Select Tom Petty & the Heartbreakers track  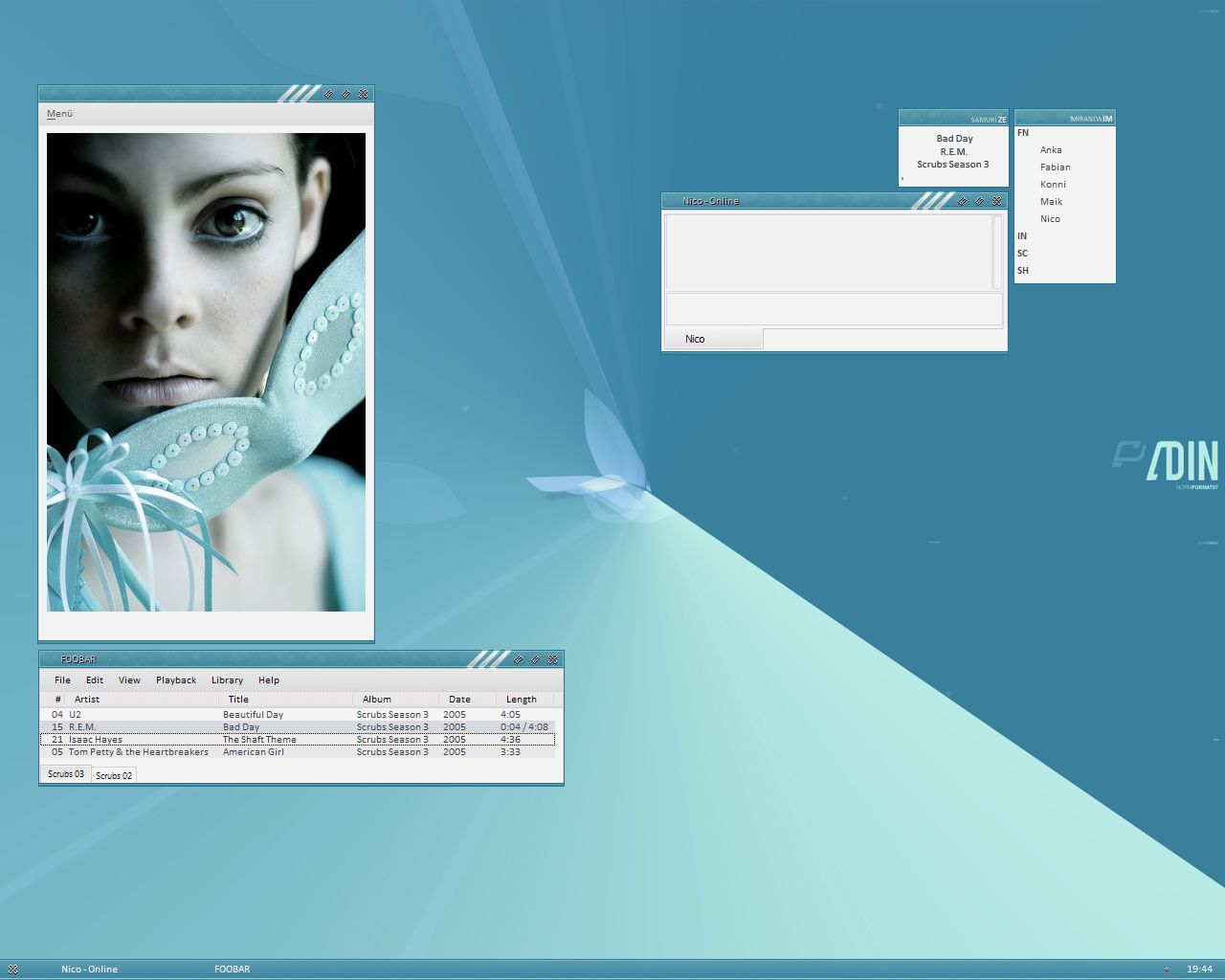pos(298,752)
